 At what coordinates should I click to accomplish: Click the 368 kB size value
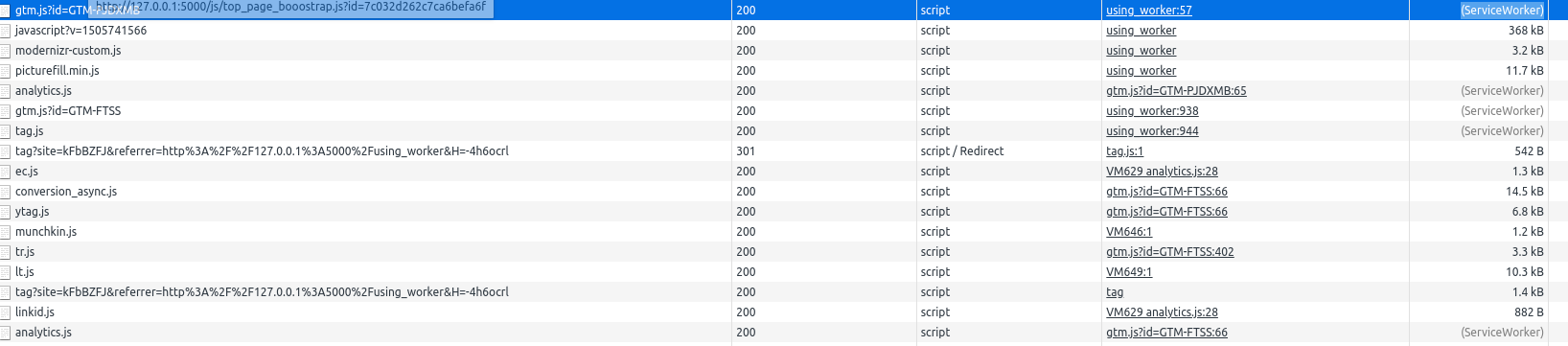[1526, 31]
